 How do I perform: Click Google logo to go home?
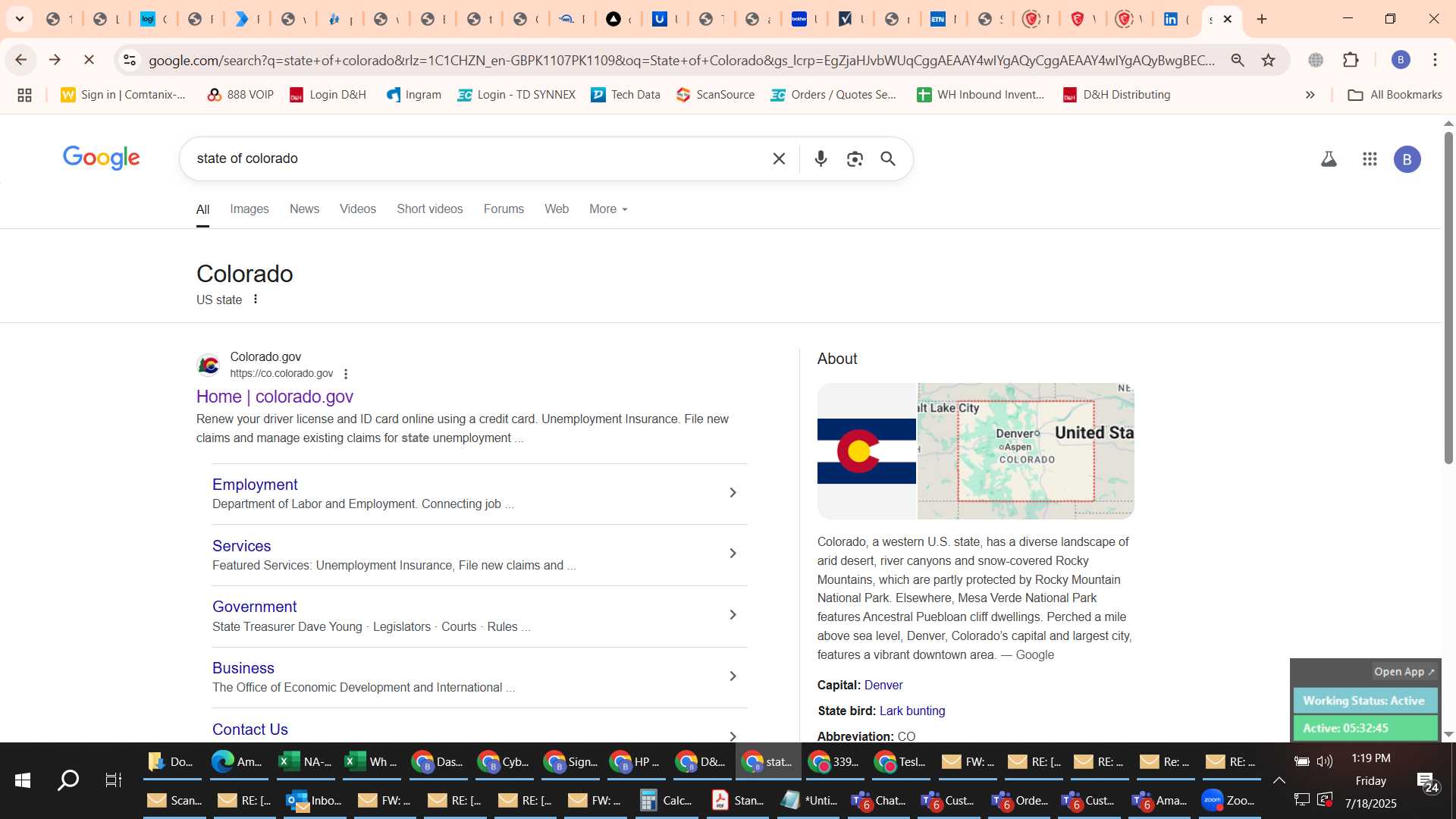tap(101, 158)
